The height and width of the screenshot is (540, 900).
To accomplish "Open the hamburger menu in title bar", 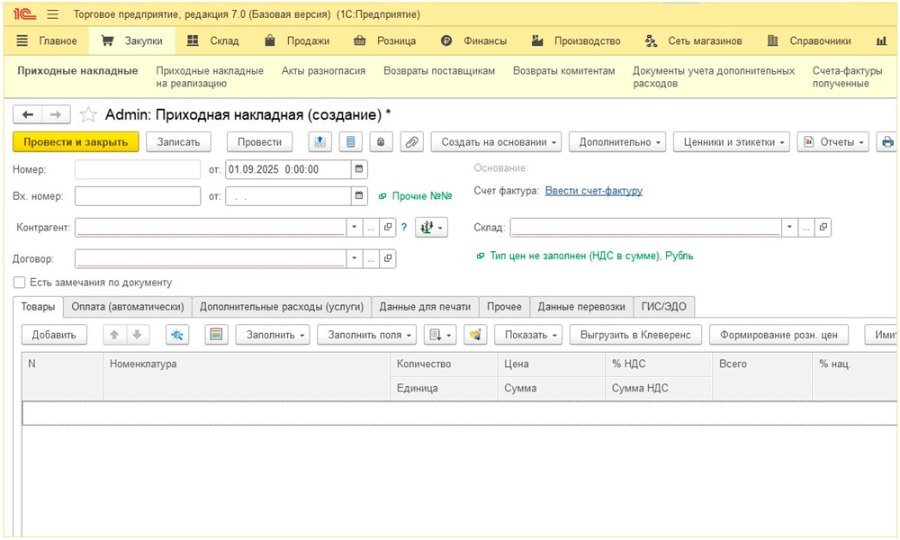I will click(x=53, y=14).
